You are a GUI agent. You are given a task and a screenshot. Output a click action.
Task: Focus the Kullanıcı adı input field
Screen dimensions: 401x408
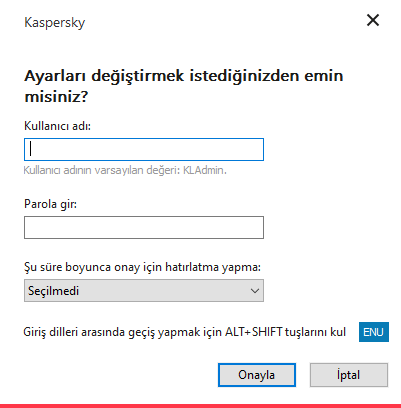(x=144, y=149)
